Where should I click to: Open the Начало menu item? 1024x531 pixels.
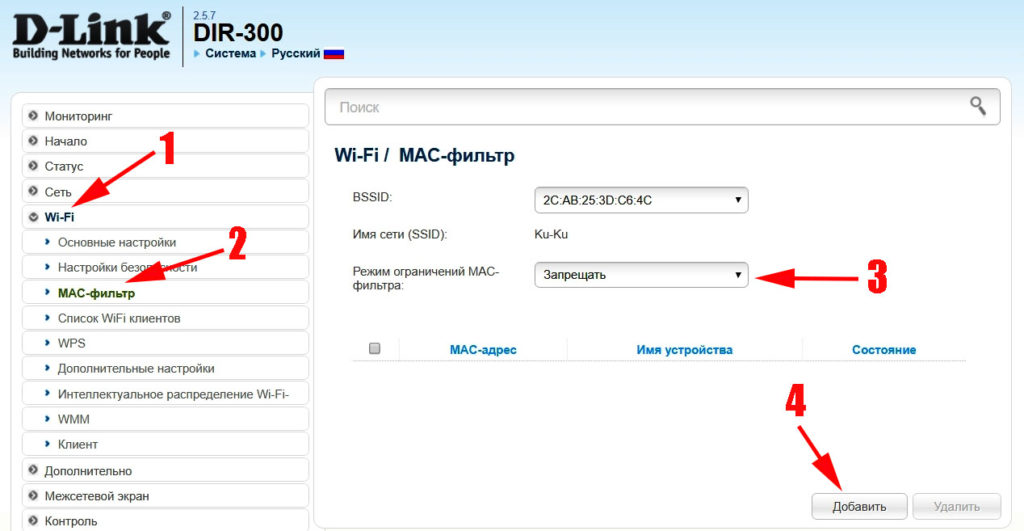165,140
